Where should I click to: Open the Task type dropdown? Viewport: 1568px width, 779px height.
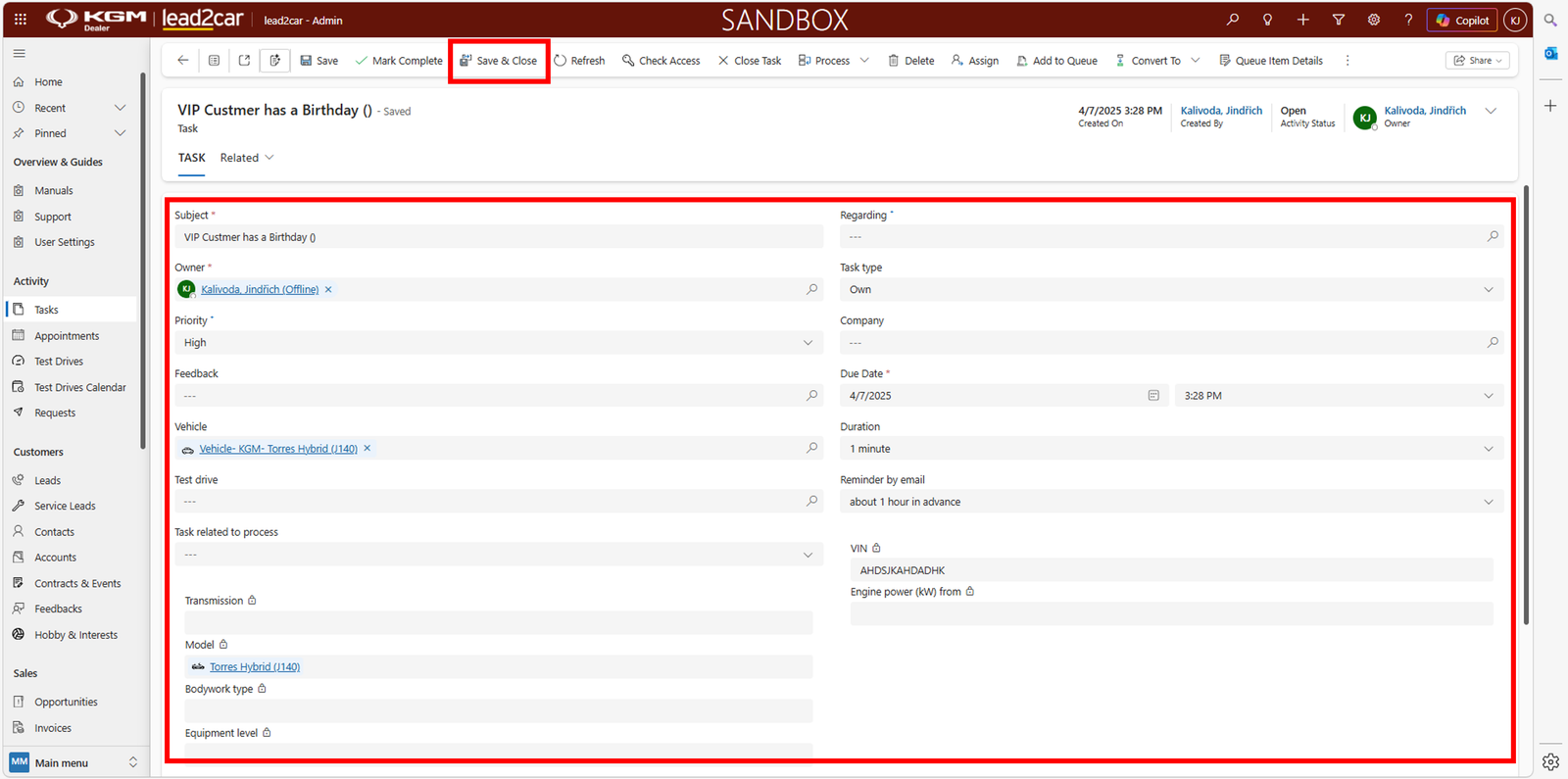1489,290
